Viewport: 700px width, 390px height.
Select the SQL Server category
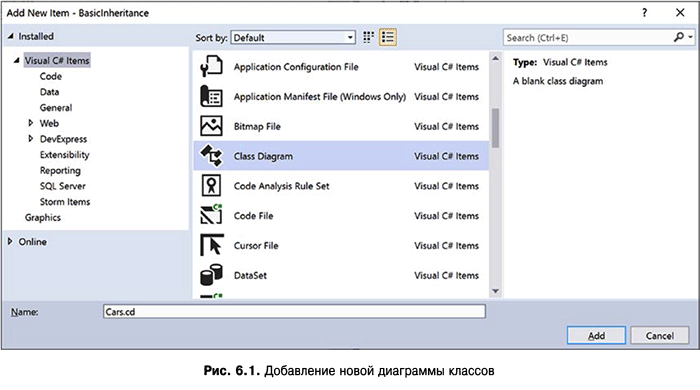point(62,186)
